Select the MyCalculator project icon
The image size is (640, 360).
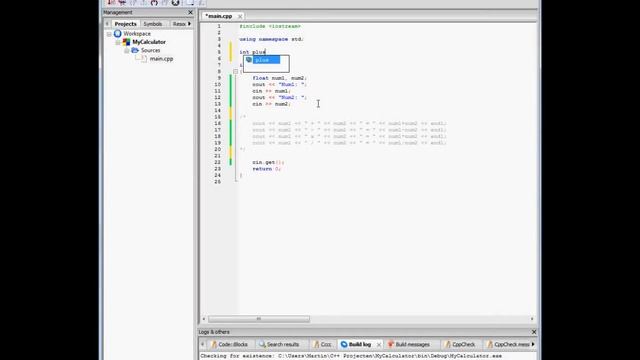click(x=127, y=42)
